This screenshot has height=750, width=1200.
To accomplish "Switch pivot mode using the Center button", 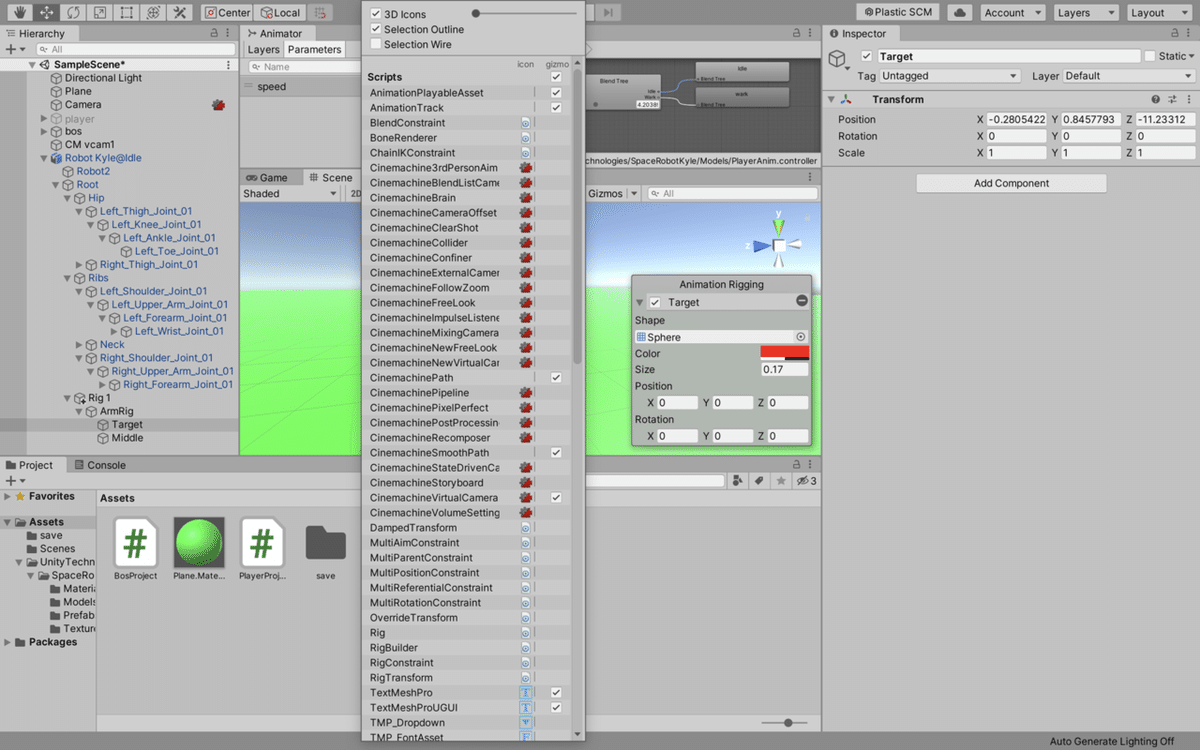I will [x=226, y=13].
